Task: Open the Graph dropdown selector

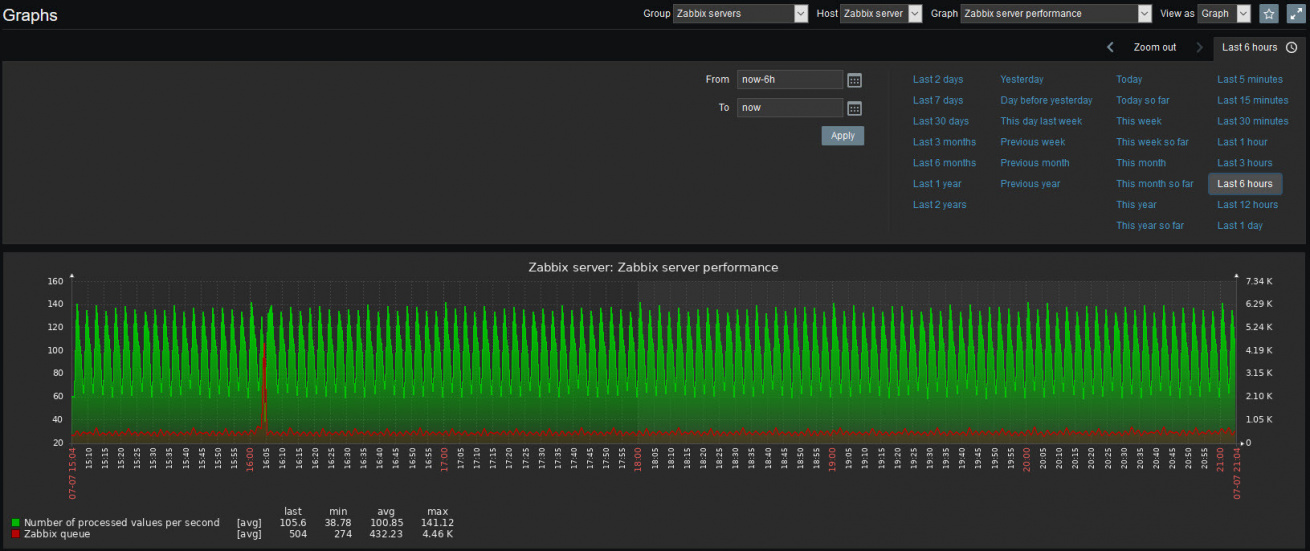Action: coord(1056,14)
